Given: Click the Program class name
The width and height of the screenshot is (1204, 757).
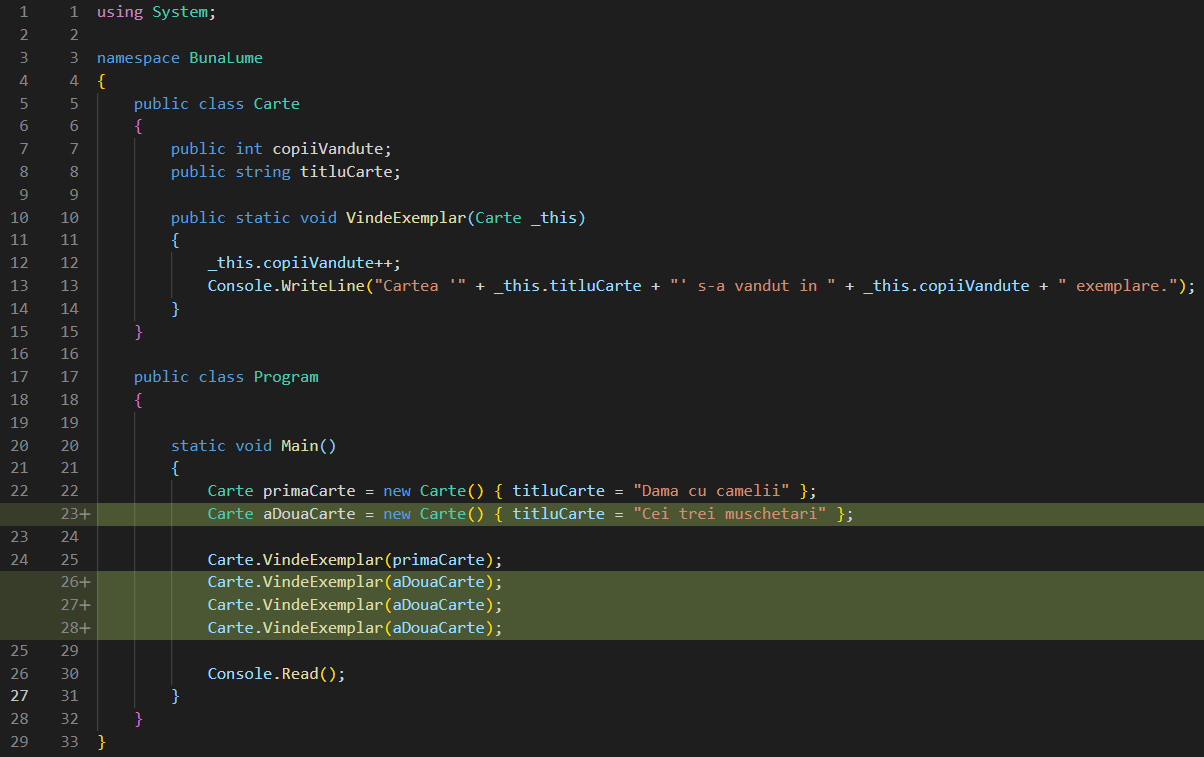Looking at the screenshot, I should pyautogui.click(x=286, y=377).
